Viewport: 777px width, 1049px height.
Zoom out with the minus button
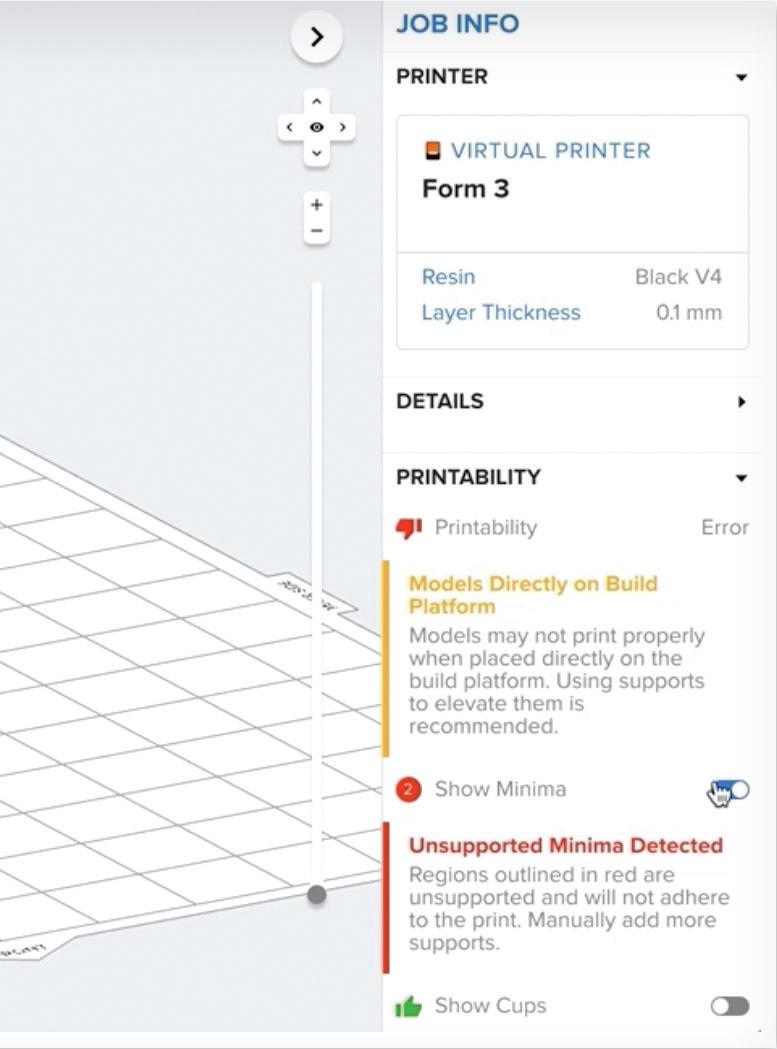click(317, 231)
